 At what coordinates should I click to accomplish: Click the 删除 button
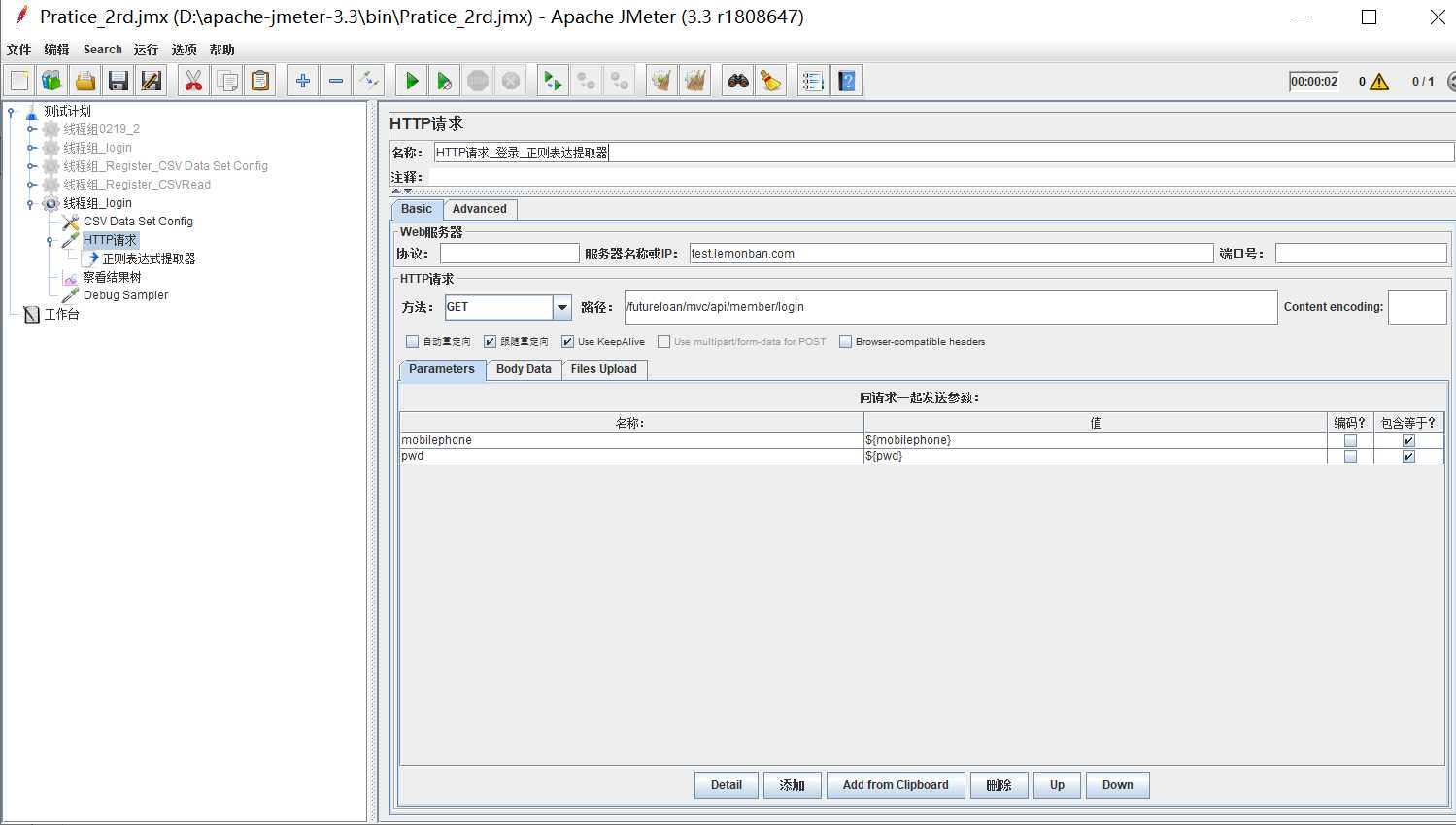[x=999, y=785]
